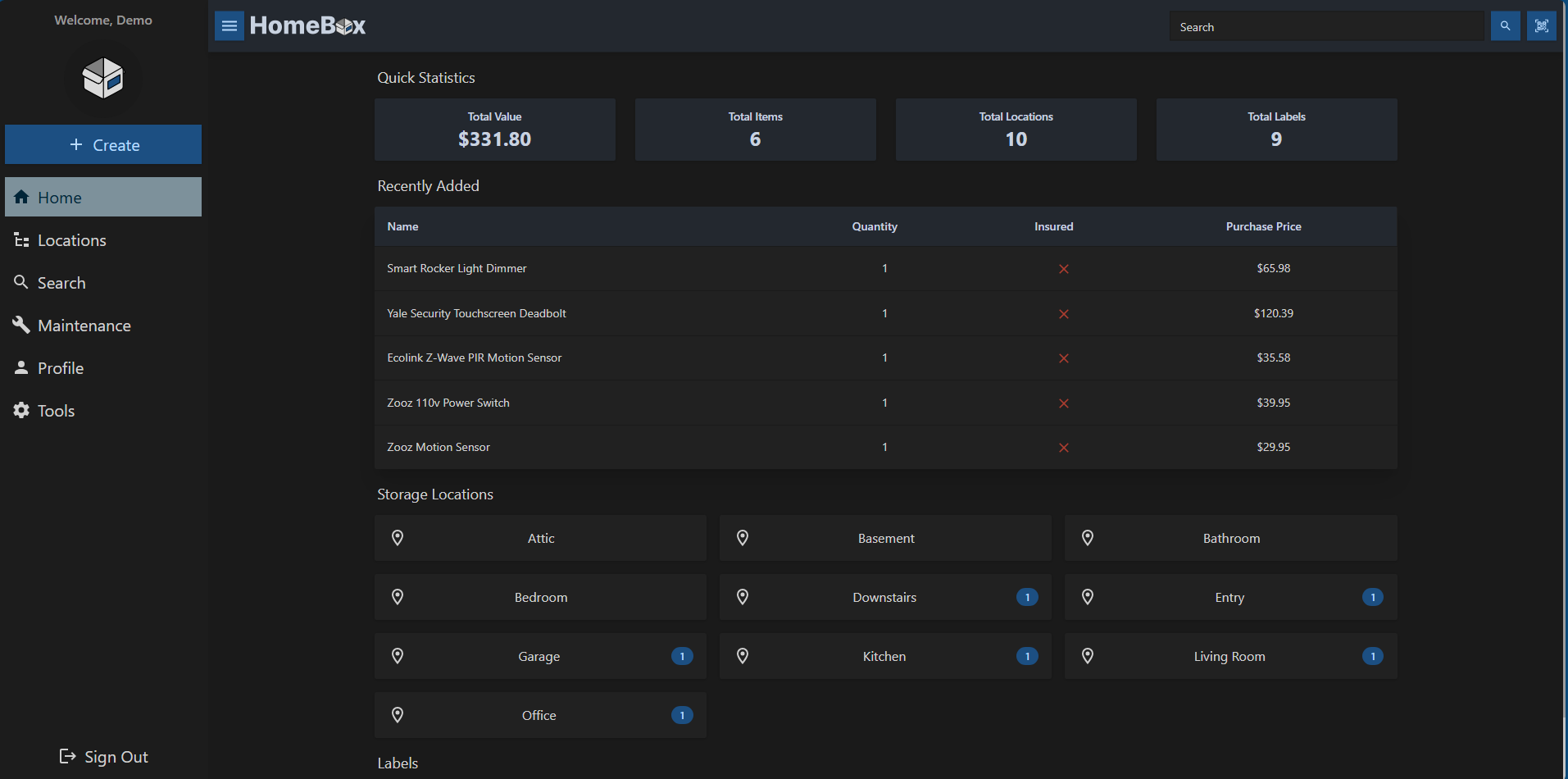
Task: Click the location pin on the Basement card
Action: 743,537
